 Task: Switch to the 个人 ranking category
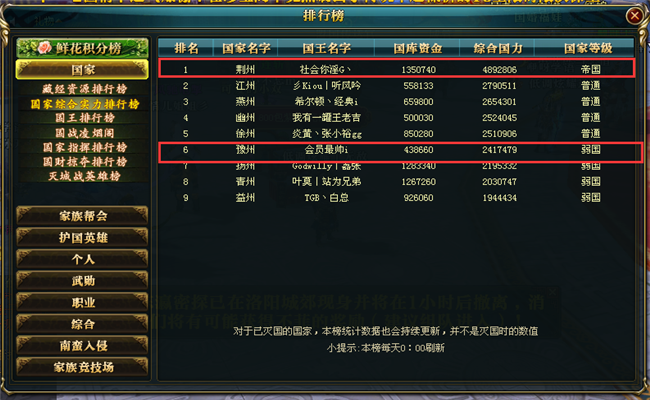point(82,259)
